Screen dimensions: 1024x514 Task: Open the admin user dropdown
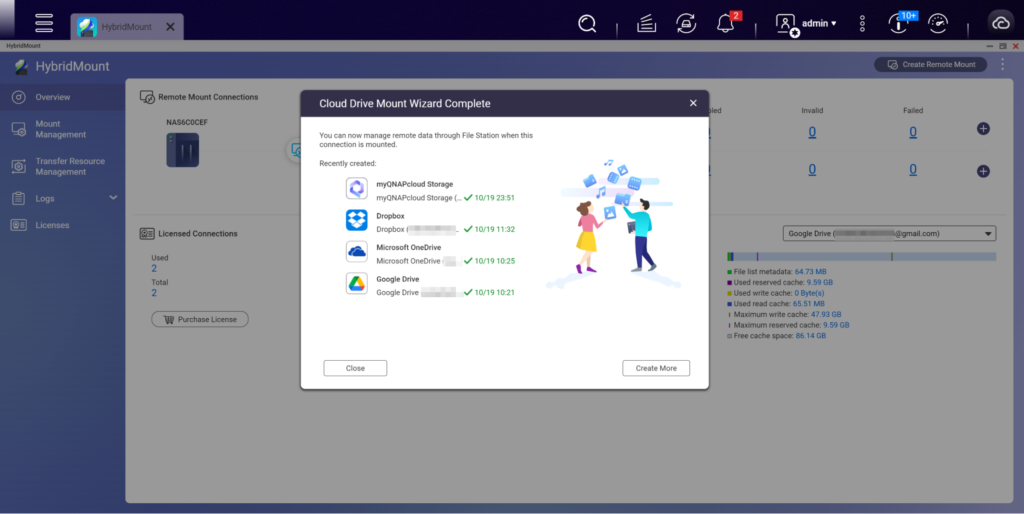point(808,23)
